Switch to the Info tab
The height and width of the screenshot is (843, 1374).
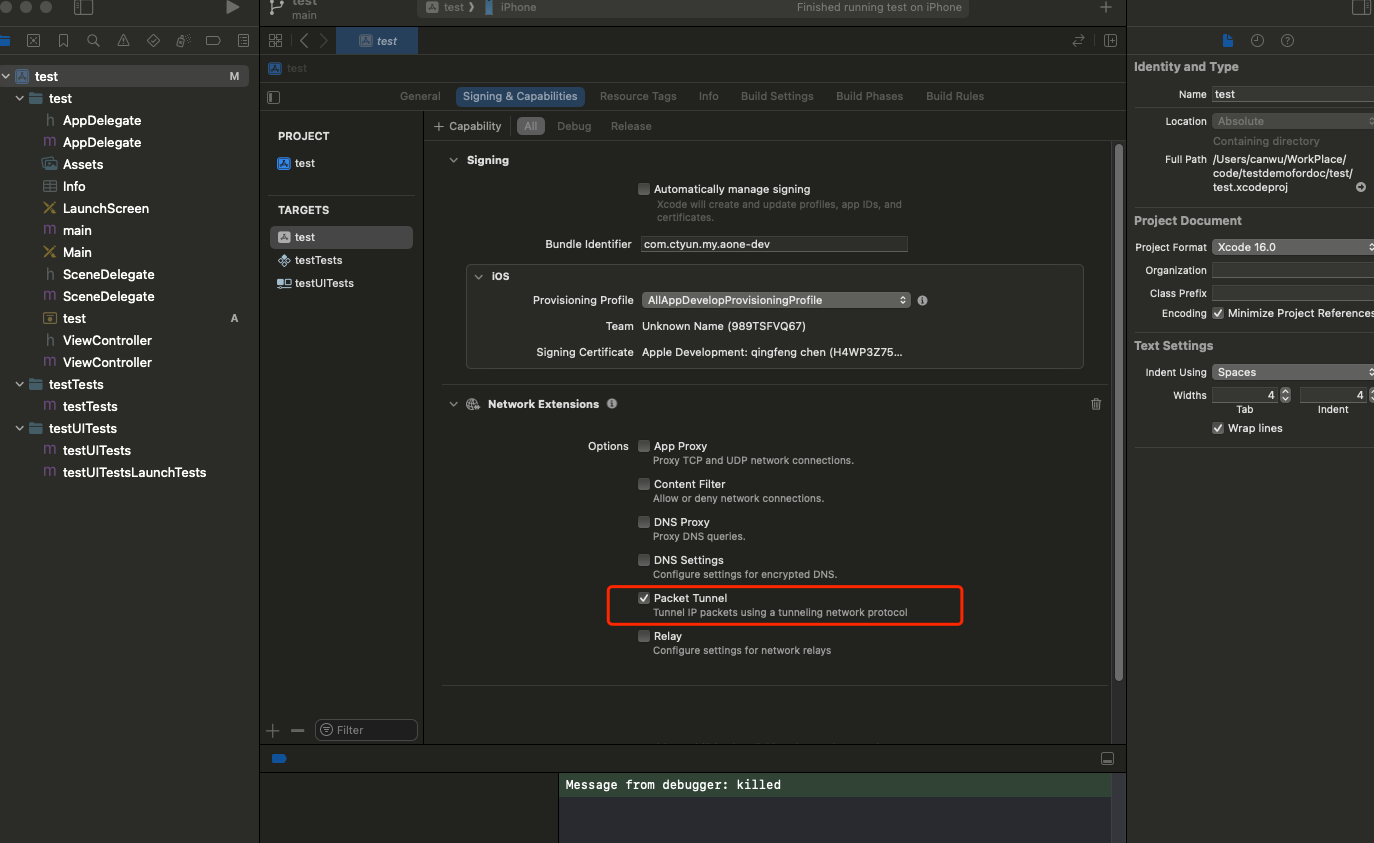click(709, 96)
